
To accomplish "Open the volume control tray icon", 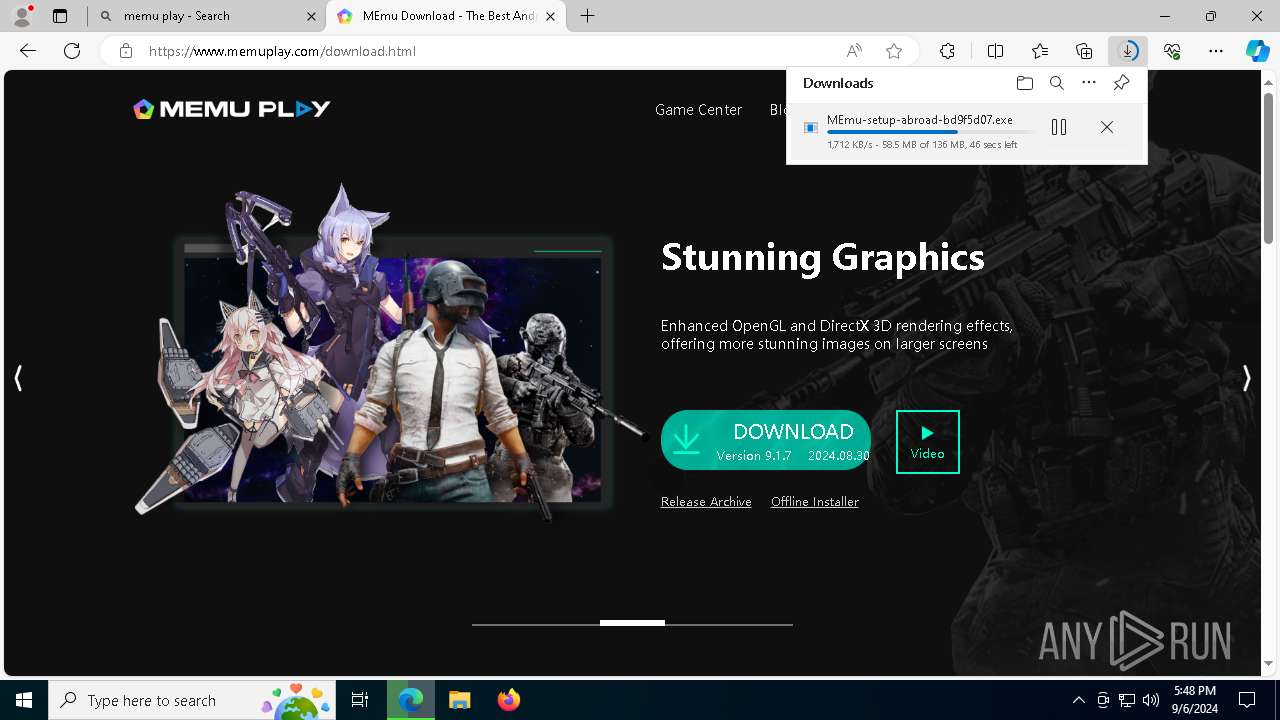I will click(1151, 700).
